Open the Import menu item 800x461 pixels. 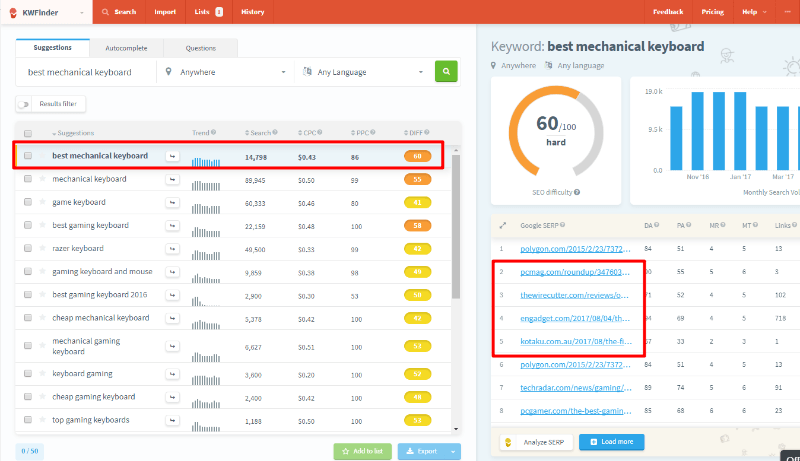click(165, 12)
